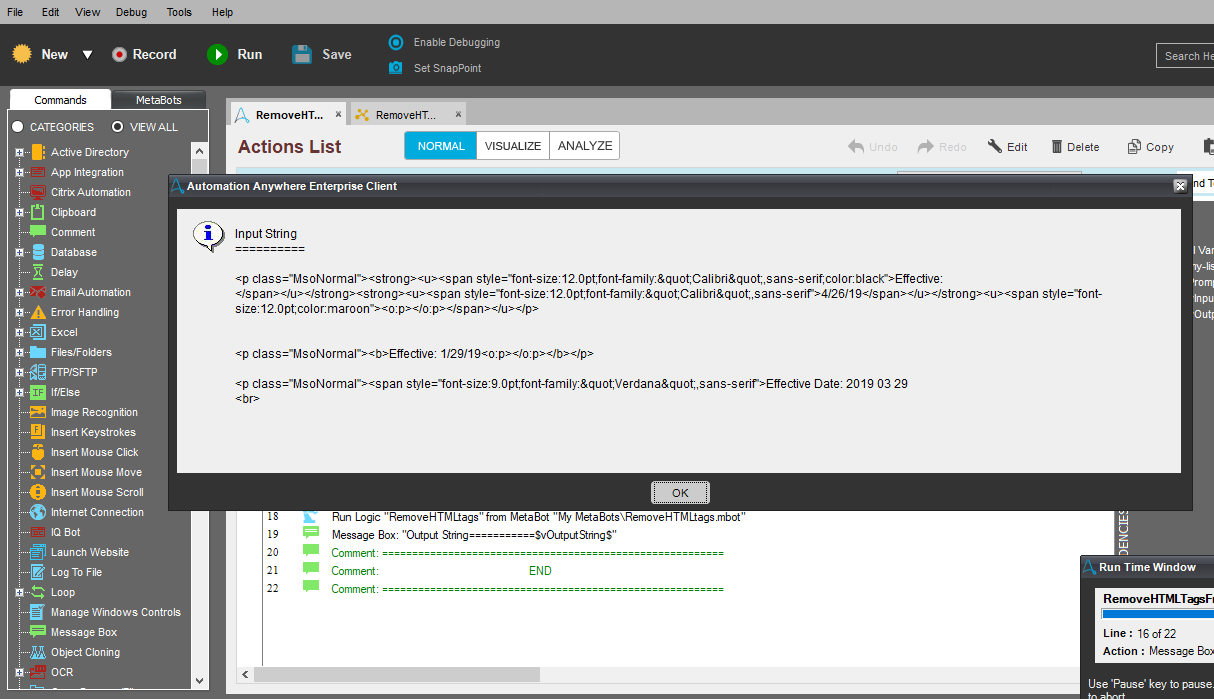Click the Database command icon
Image resolution: width=1214 pixels, height=699 pixels.
coord(38,252)
